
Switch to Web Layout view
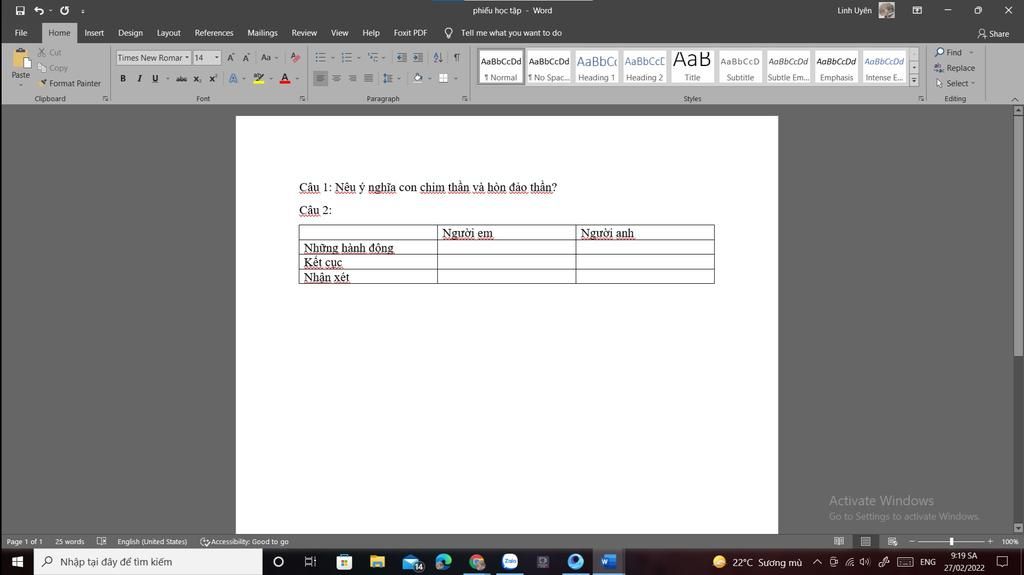tap(892, 542)
